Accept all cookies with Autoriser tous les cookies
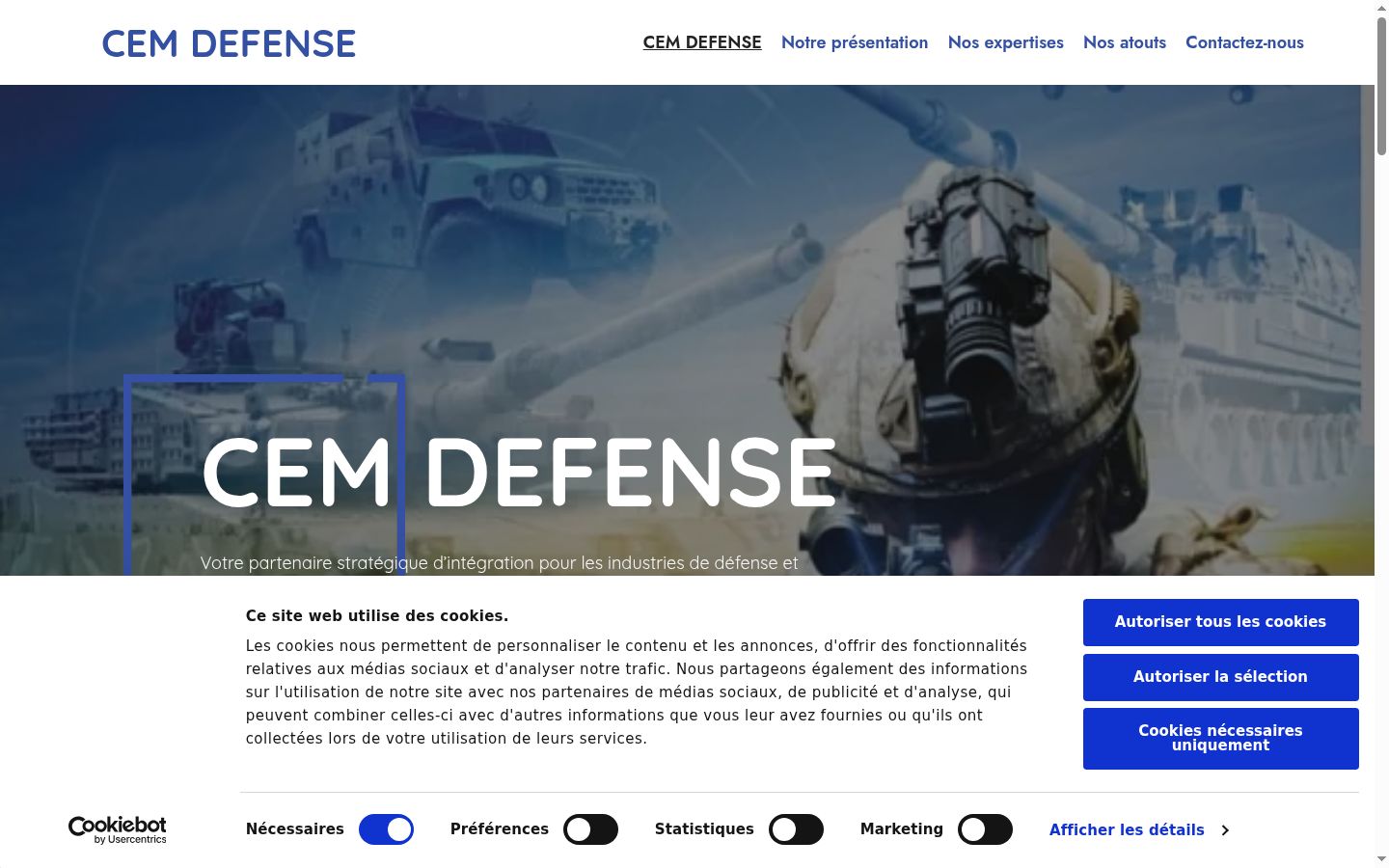 click(1220, 622)
